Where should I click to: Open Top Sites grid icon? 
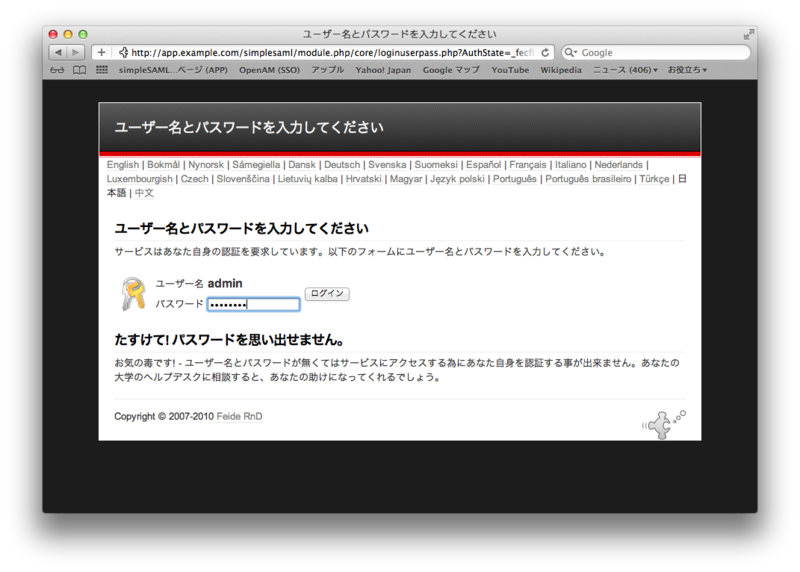pos(101,70)
